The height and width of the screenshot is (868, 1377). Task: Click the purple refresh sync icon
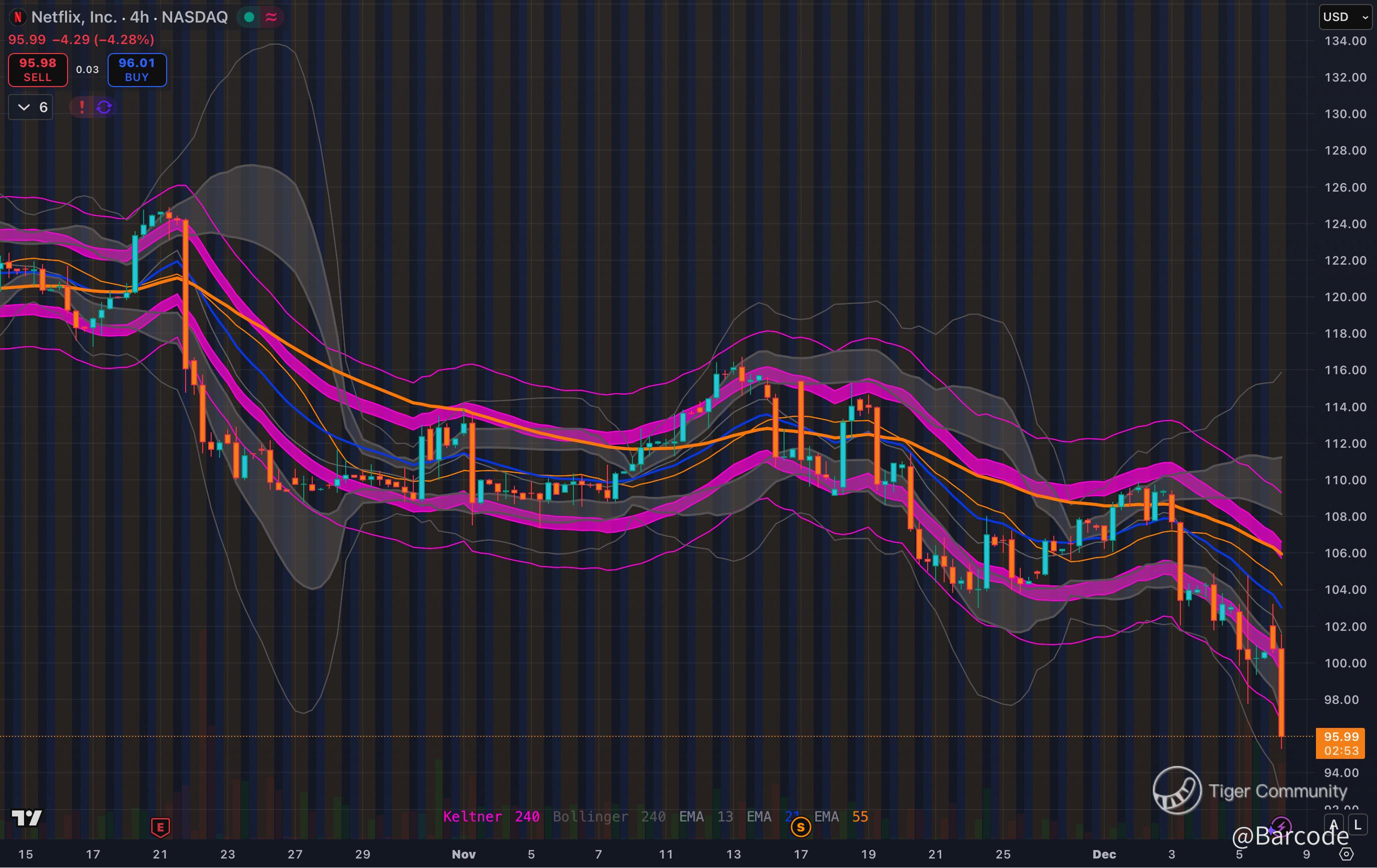coord(104,107)
